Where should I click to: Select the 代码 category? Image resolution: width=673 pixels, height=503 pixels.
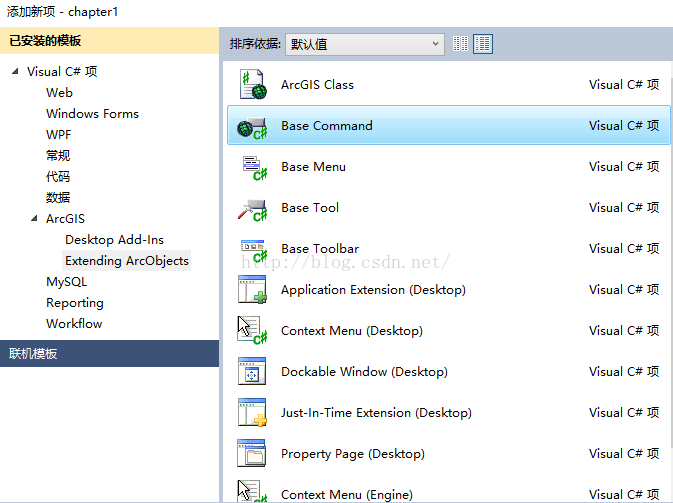(58, 176)
